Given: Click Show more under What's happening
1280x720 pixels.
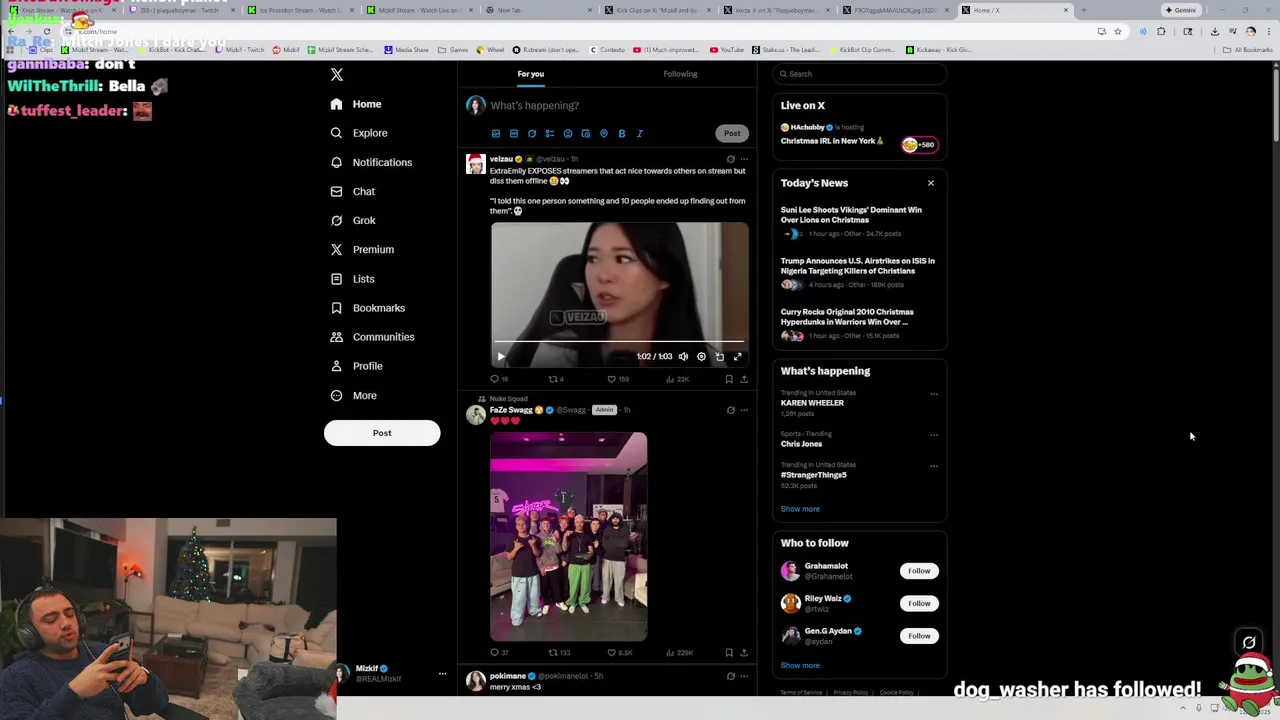Looking at the screenshot, I should (800, 509).
